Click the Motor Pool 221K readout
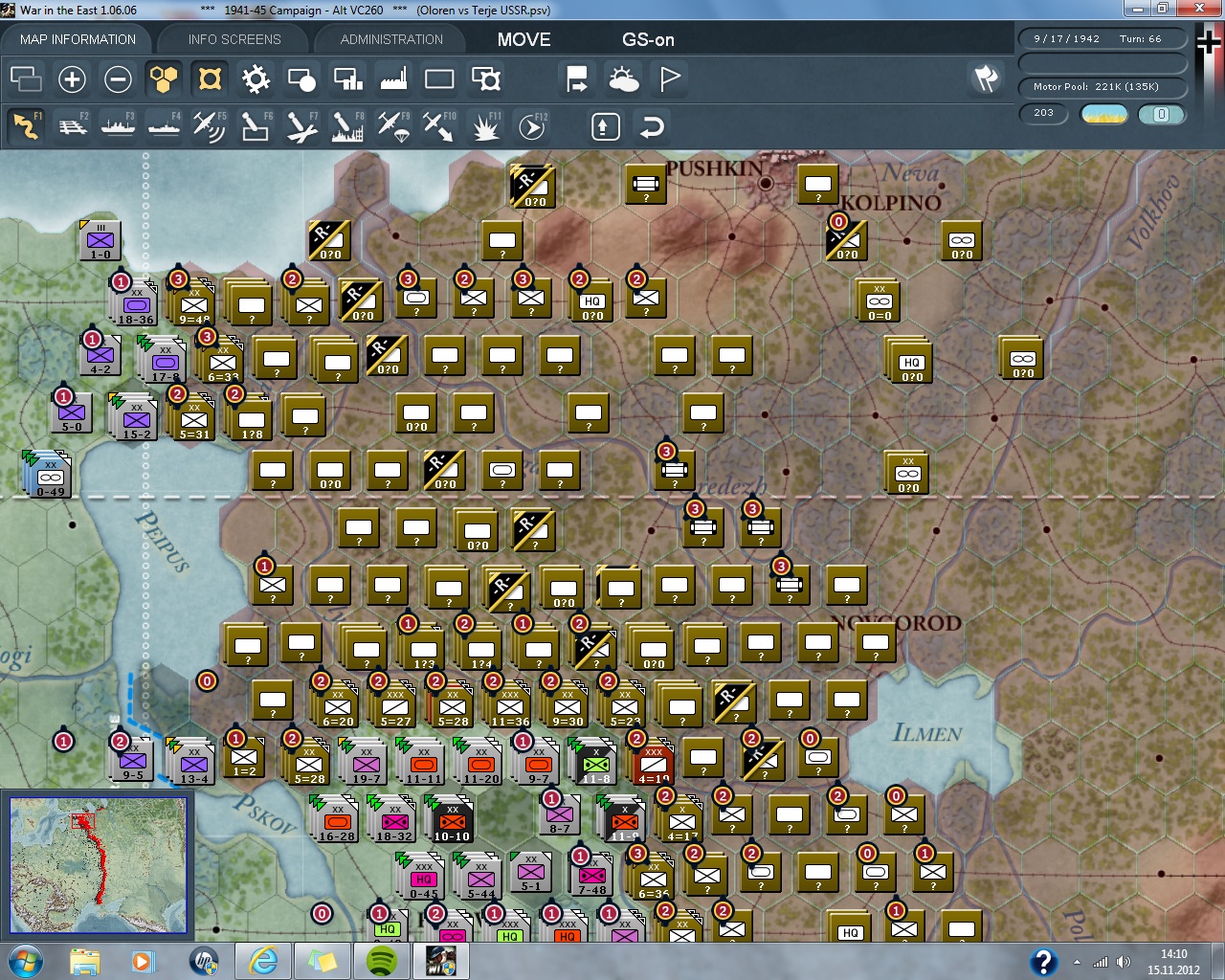Image resolution: width=1225 pixels, height=980 pixels. pos(1102,87)
